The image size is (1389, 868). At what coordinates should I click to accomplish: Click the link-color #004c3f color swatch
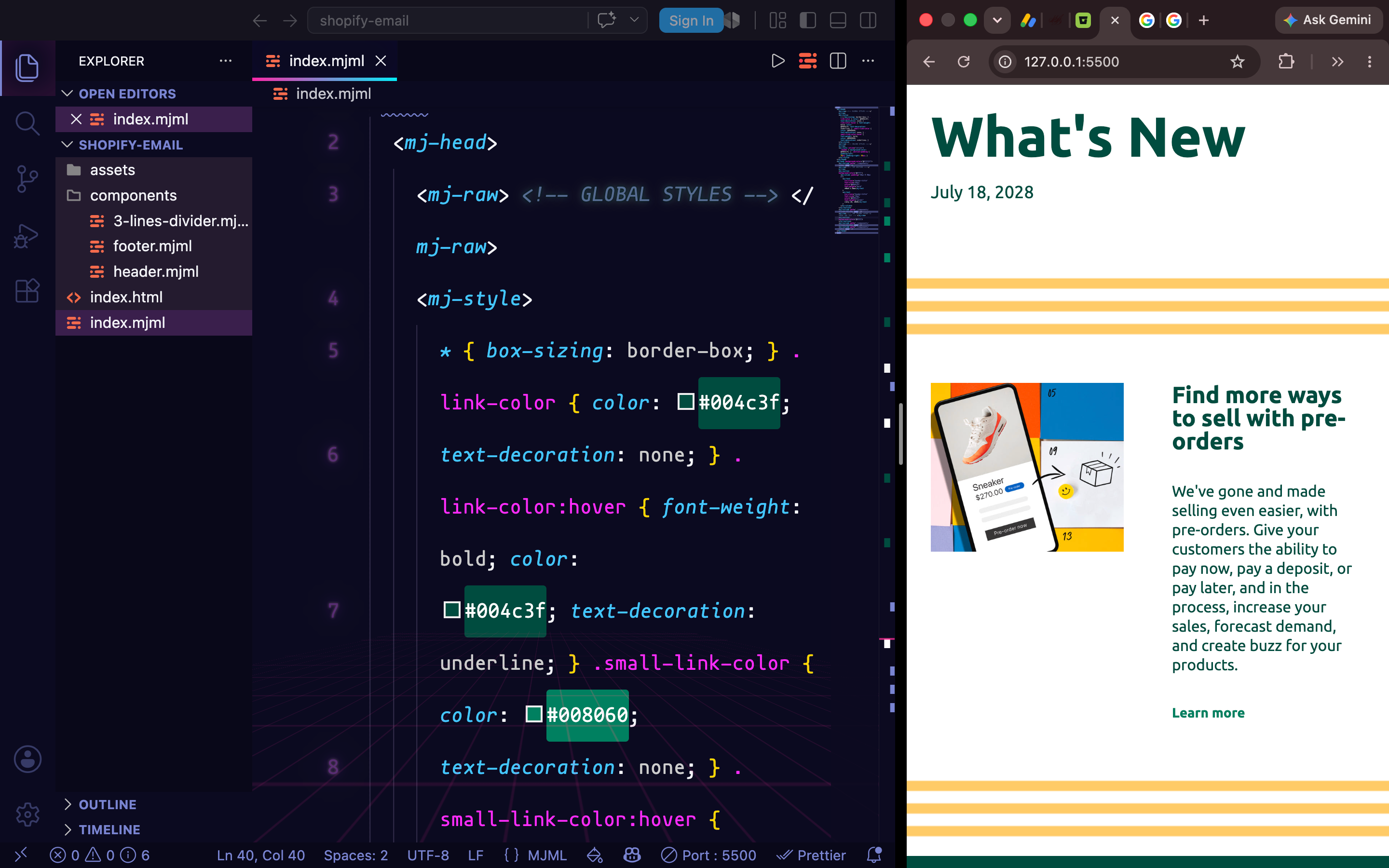coord(686,402)
